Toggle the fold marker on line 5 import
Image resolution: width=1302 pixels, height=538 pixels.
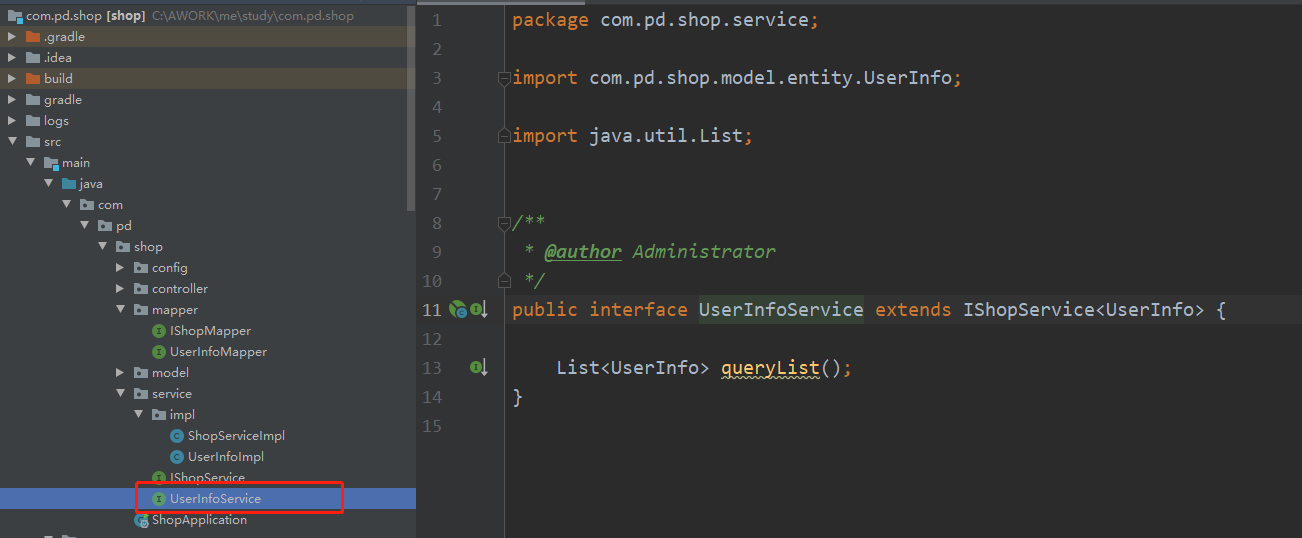pyautogui.click(x=504, y=136)
